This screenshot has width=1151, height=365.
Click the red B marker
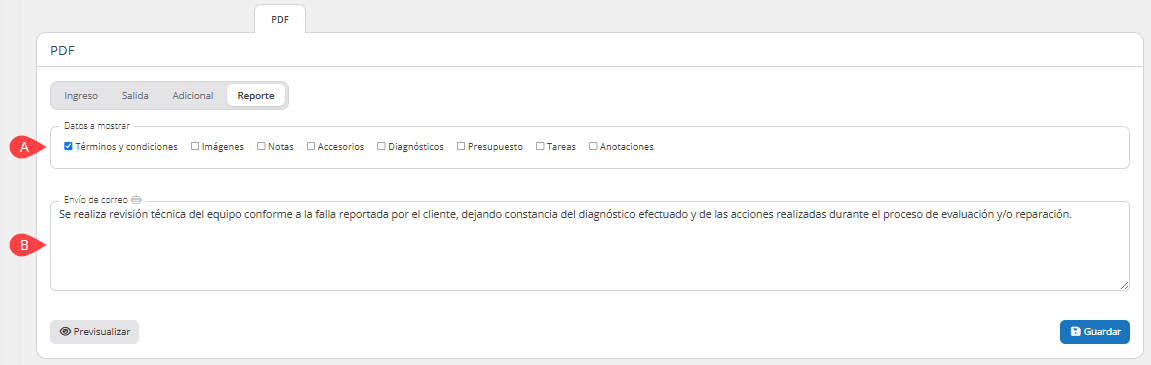coord(27,245)
